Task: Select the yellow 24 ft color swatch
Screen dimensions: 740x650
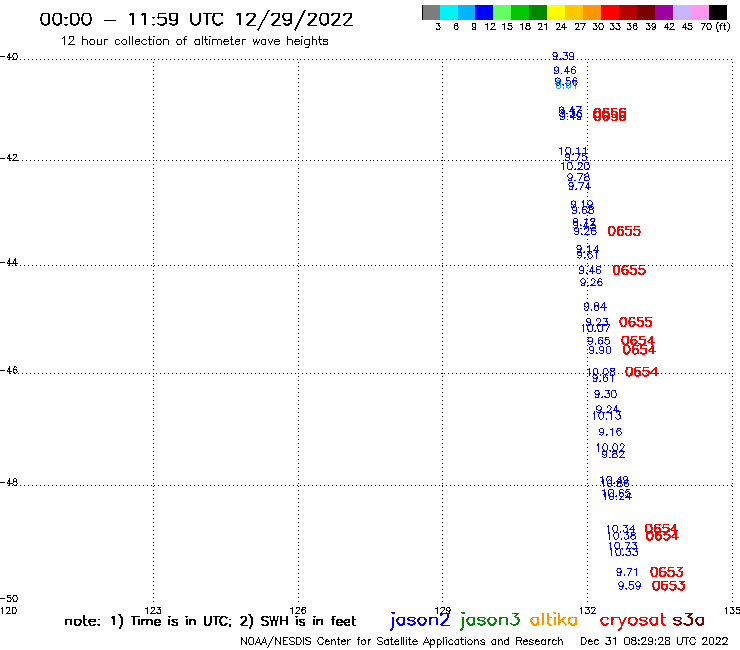Action: click(556, 12)
